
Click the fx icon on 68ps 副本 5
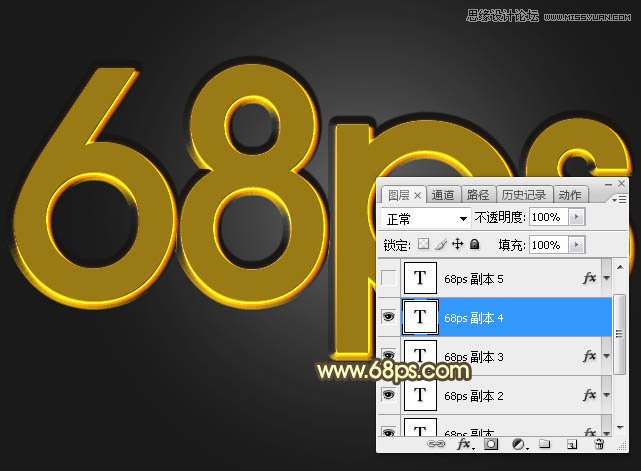[x=589, y=278]
